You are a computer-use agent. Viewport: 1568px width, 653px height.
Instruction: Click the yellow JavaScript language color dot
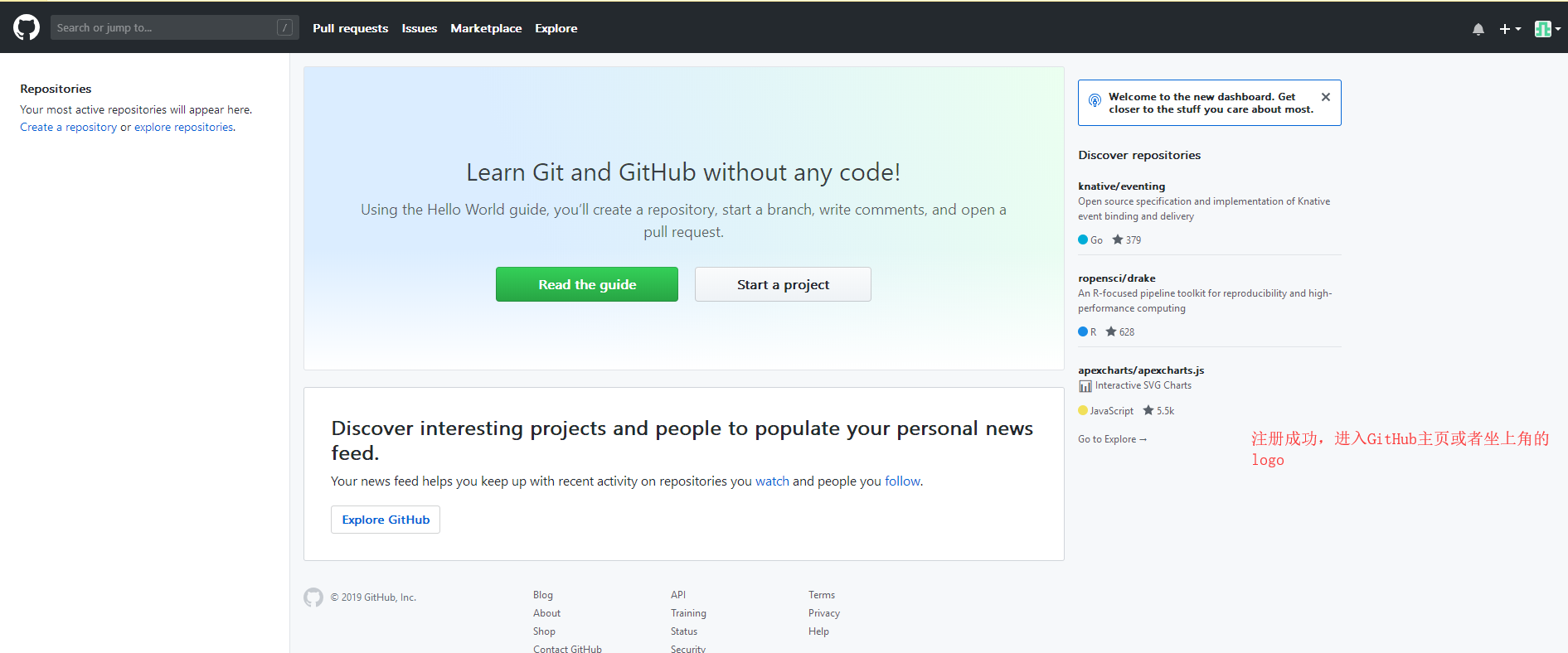click(x=1083, y=410)
